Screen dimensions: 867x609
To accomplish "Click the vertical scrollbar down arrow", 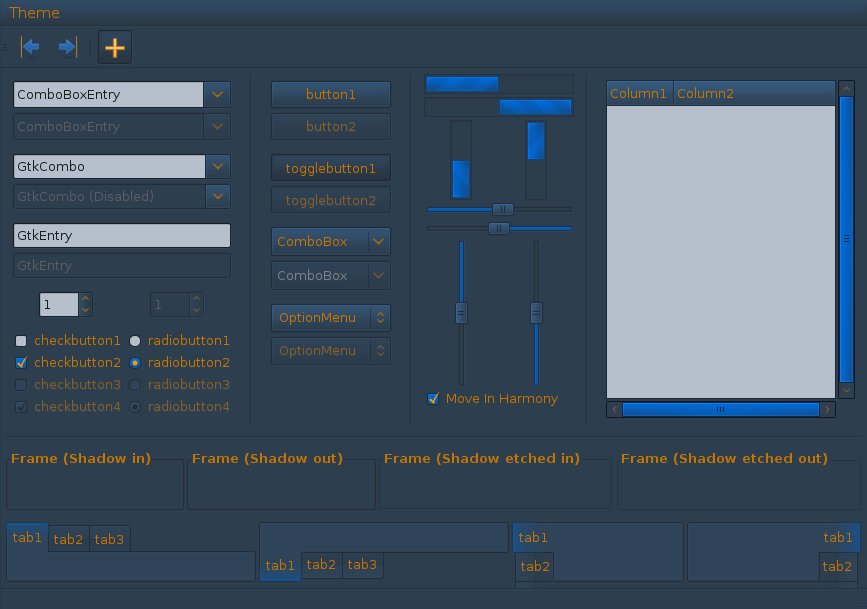I will 846,390.
